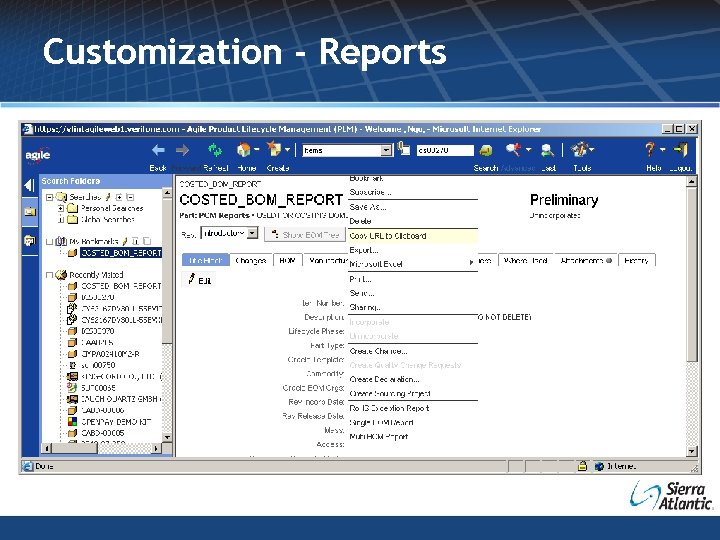Screen dimensions: 720x540
Task: Choose Create Sourcing Project from the menu
Action: (413, 394)
